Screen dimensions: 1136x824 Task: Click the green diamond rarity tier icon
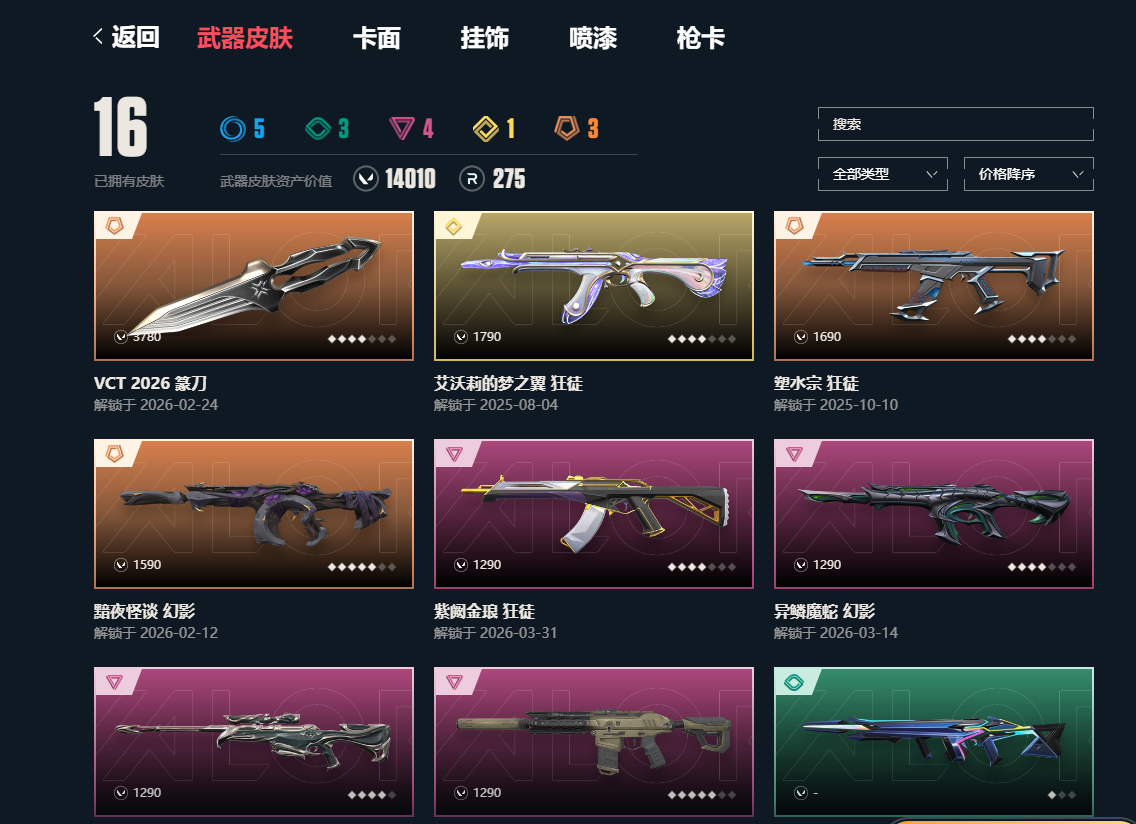[318, 129]
